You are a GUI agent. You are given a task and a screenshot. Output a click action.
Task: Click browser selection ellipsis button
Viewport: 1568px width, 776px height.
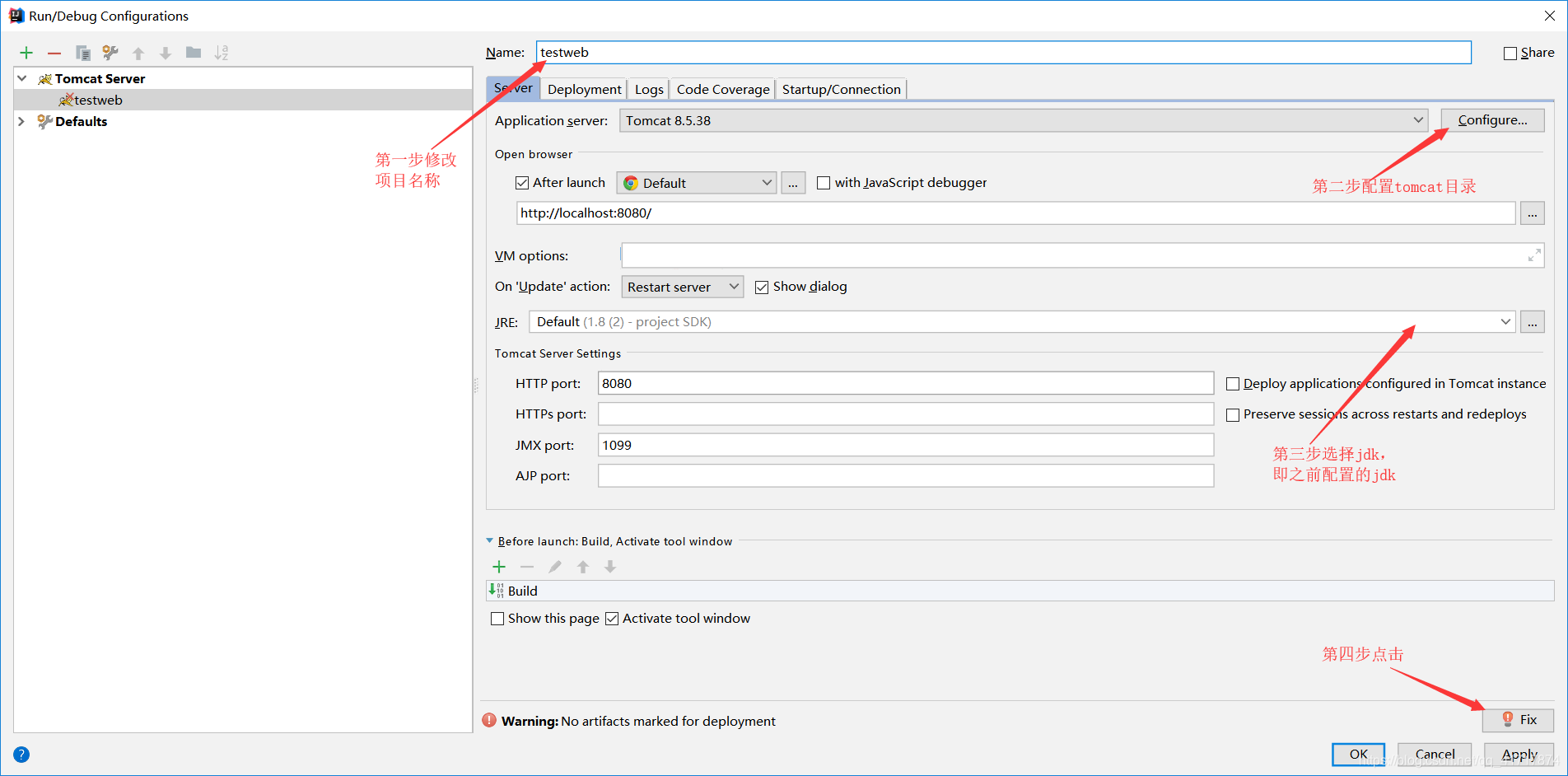click(793, 183)
